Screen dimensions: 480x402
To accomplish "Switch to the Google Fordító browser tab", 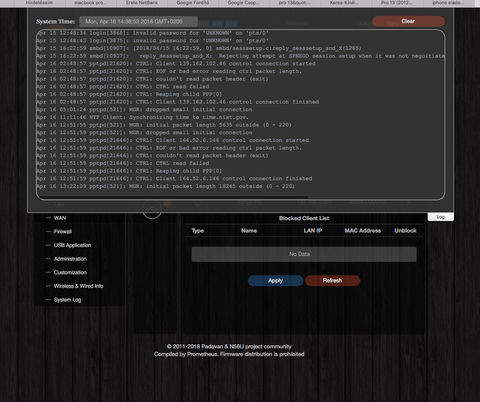I will (193, 3).
